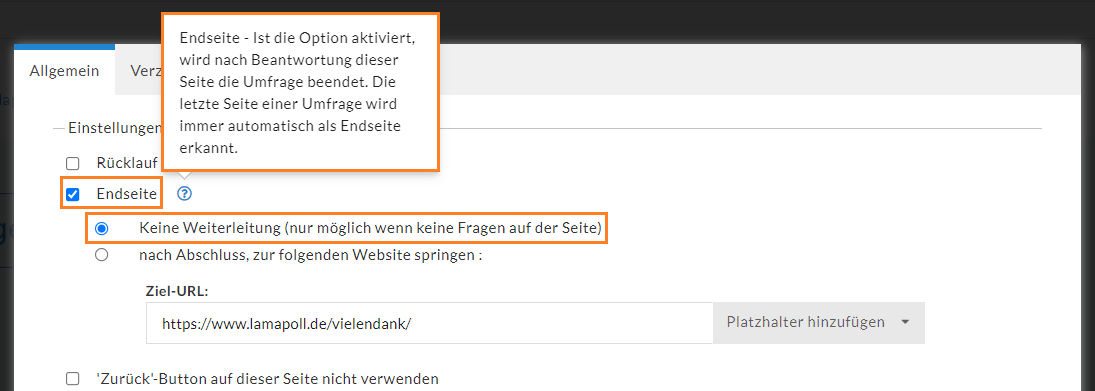
Task: Click the Endseite help question-mark icon
Action: [184, 194]
